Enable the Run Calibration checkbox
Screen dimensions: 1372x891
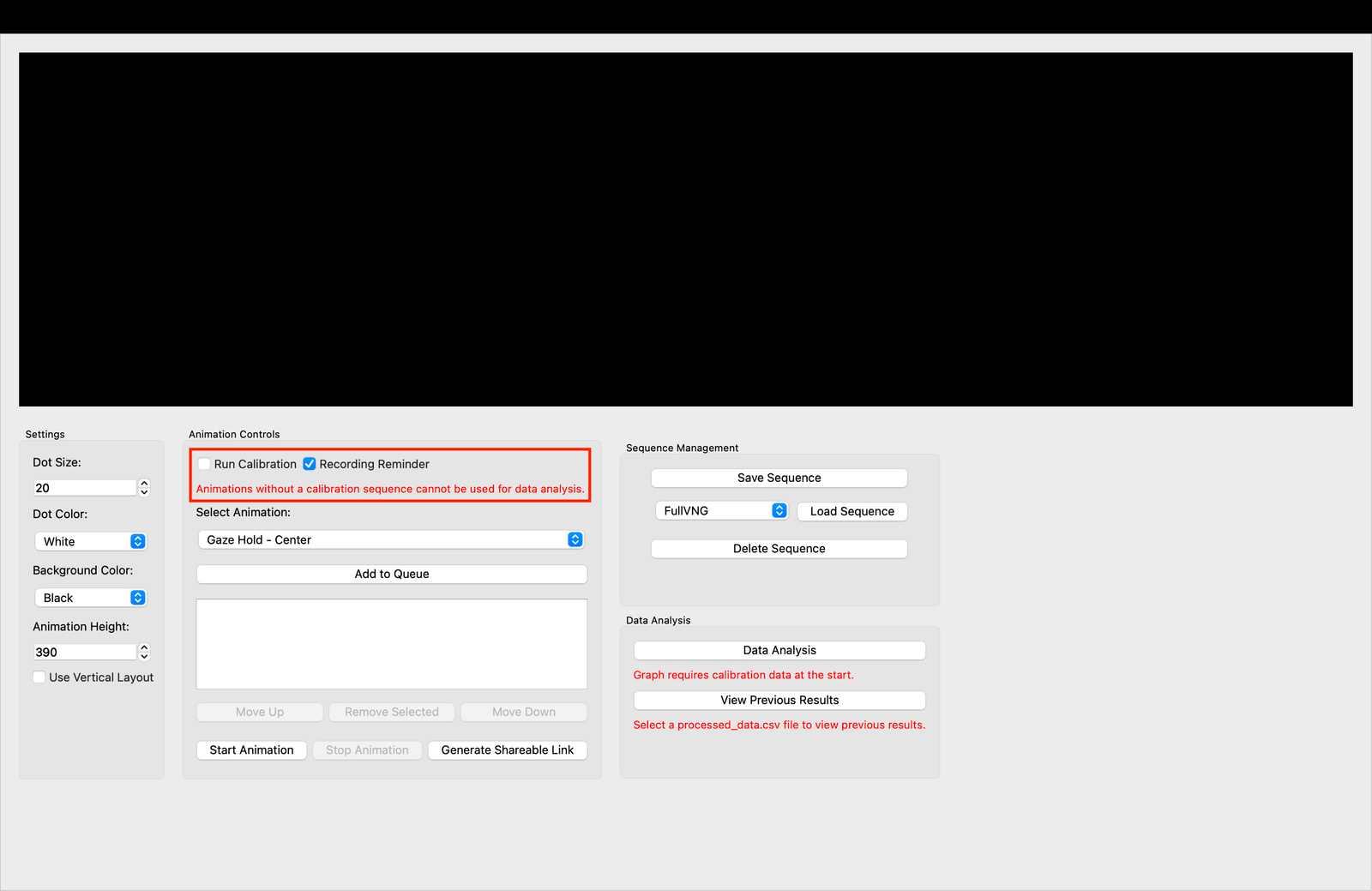203,464
